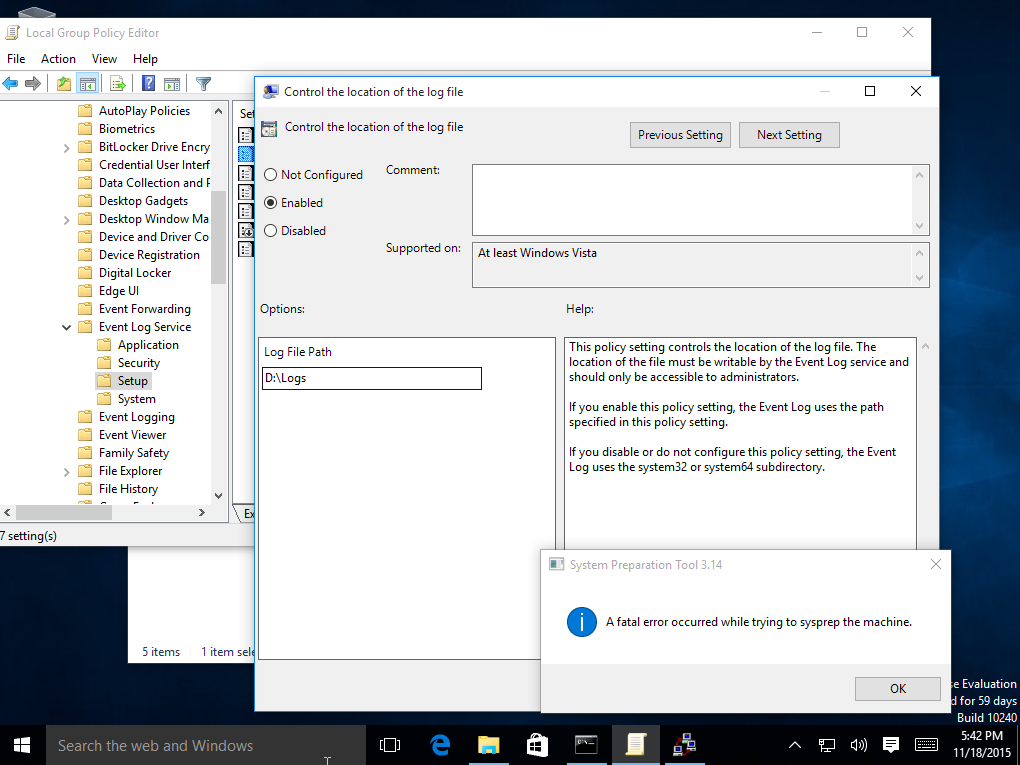Close the System Preparation Tool dialog
Image resolution: width=1020 pixels, height=765 pixels.
click(x=935, y=564)
